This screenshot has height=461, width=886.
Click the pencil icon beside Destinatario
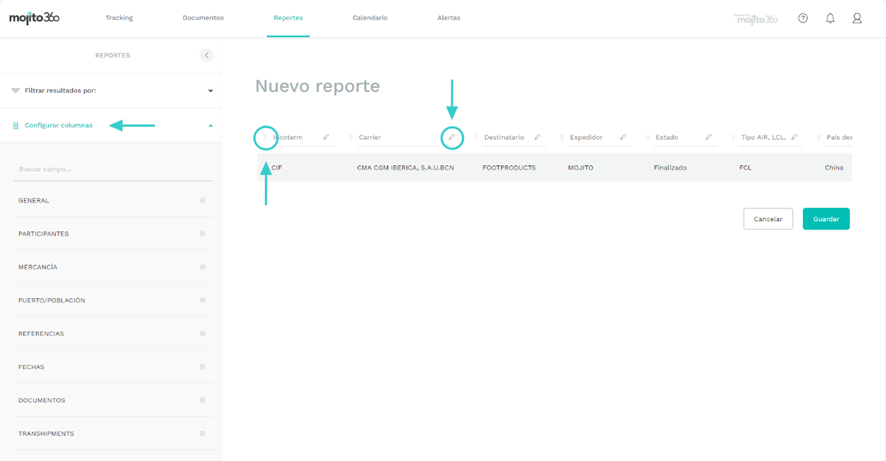(537, 137)
